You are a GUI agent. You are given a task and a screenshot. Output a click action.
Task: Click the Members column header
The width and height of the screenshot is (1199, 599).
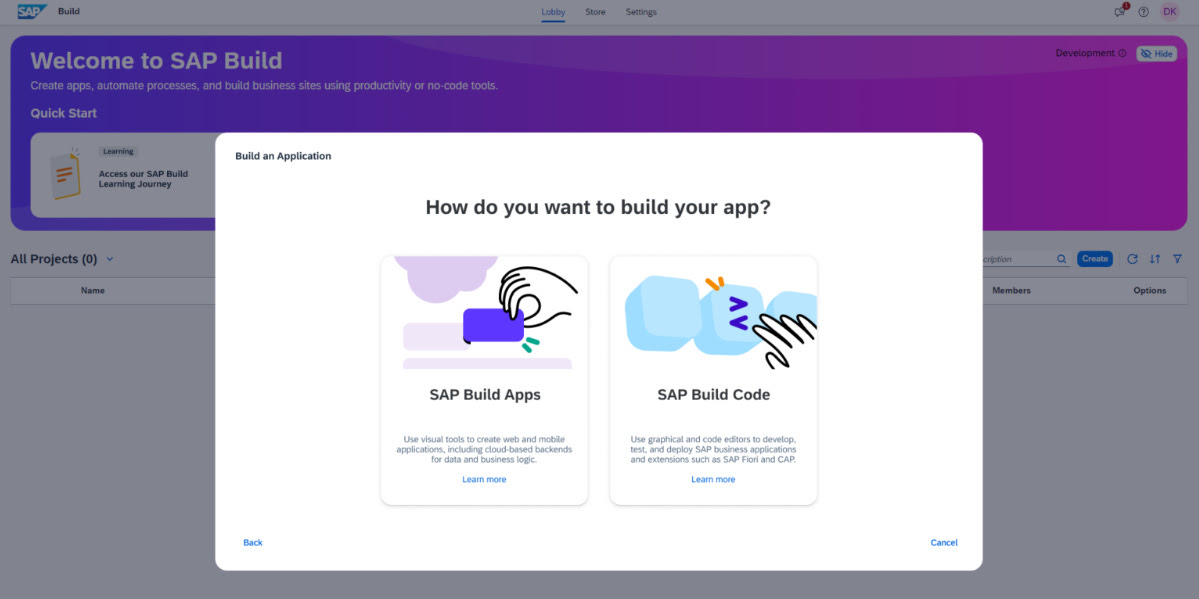click(x=1011, y=291)
